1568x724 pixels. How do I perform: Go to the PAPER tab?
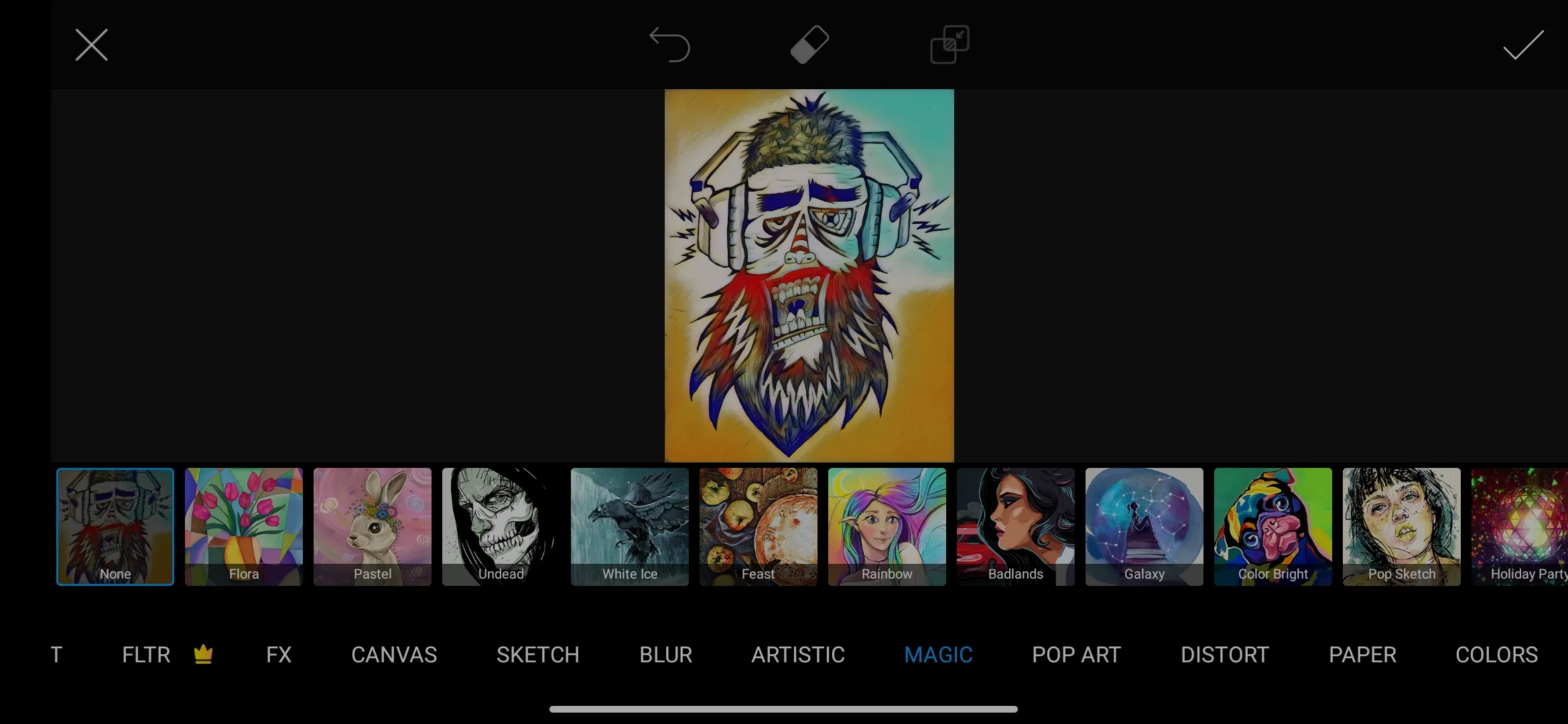1363,654
